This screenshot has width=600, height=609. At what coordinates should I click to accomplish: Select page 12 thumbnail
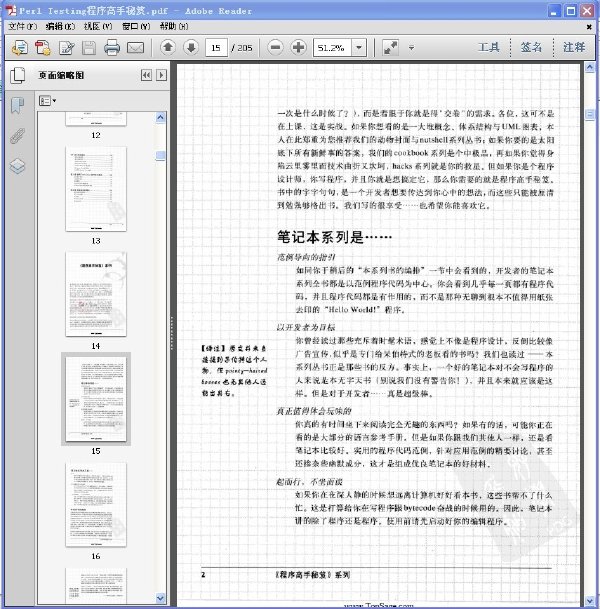tap(96, 119)
